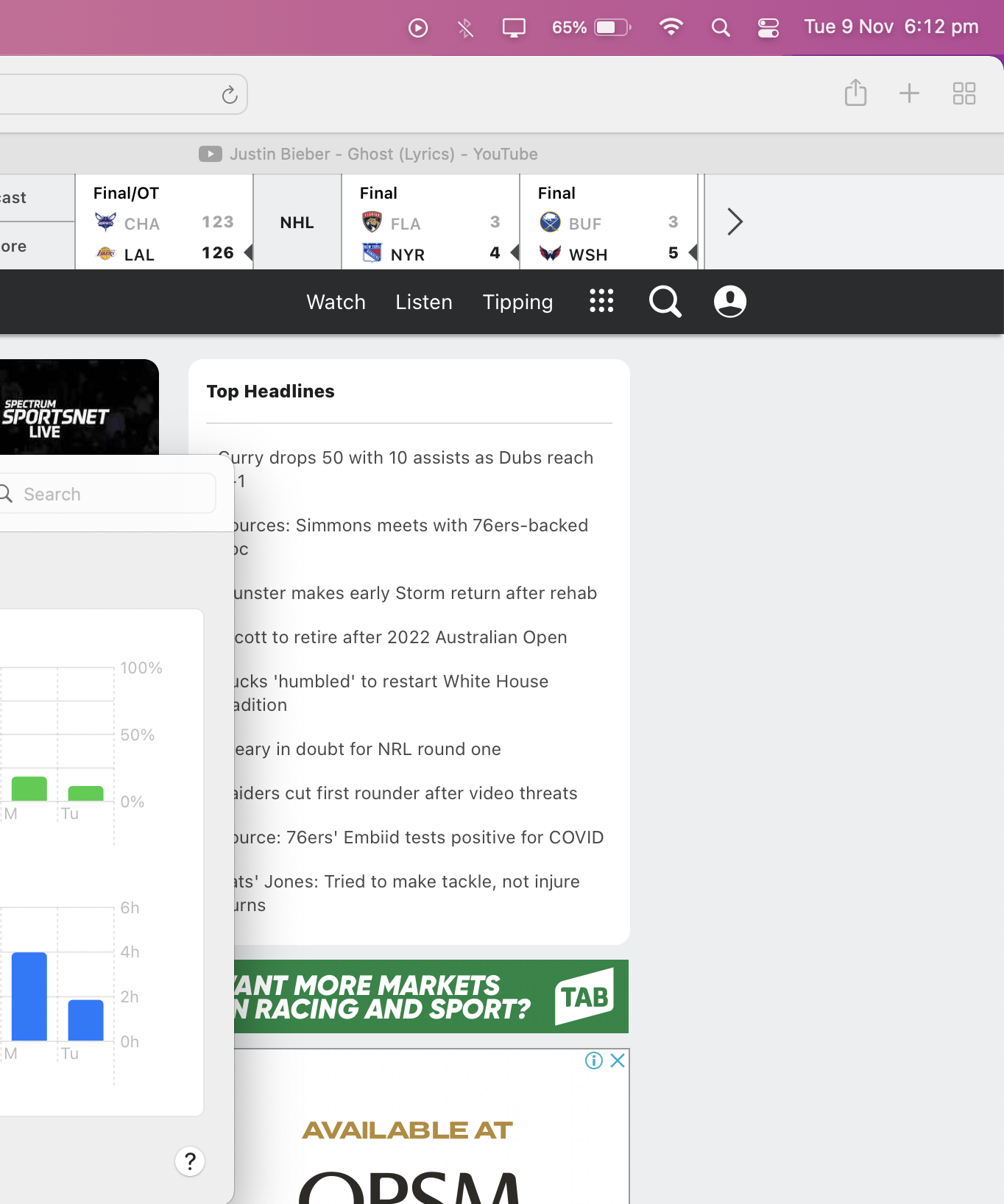Screen dimensions: 1004x1204
Task: Click the Search field in overlay panel
Action: 107,494
